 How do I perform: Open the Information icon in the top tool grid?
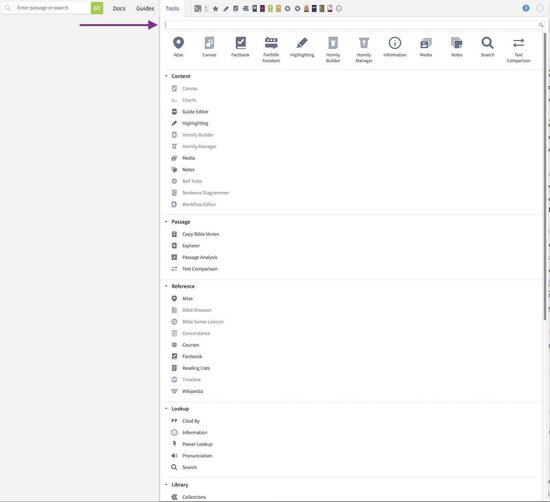(x=395, y=47)
